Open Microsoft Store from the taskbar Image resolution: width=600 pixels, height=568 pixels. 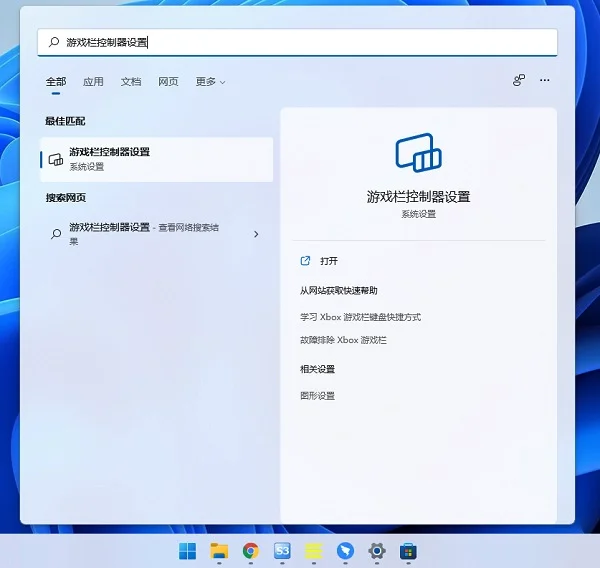point(408,551)
